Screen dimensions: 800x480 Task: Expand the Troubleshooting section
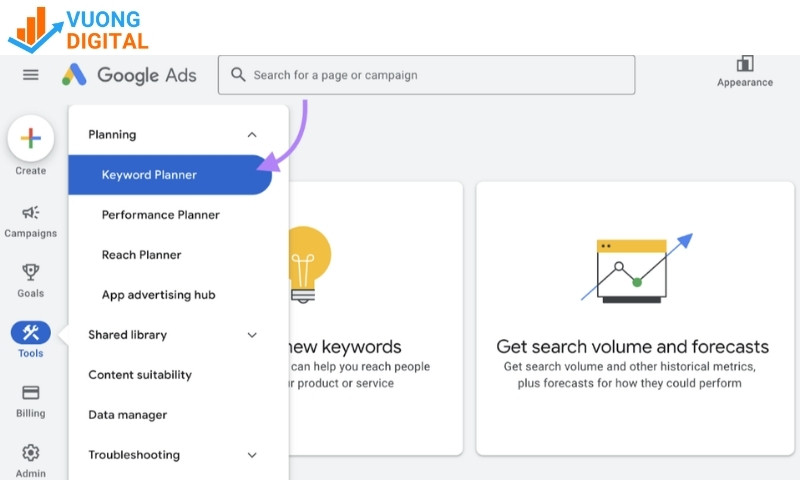coord(252,455)
